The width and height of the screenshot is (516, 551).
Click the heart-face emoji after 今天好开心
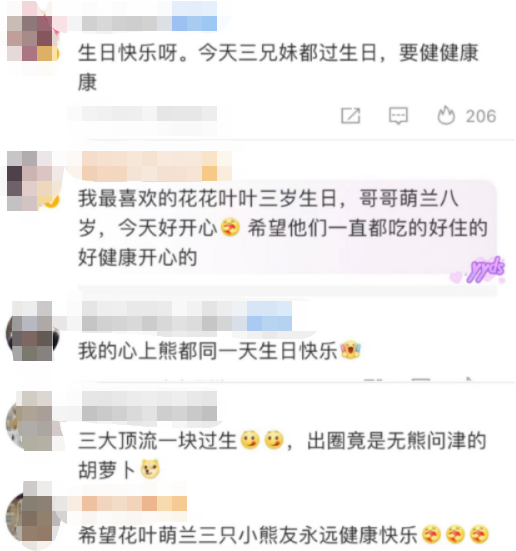click(231, 227)
